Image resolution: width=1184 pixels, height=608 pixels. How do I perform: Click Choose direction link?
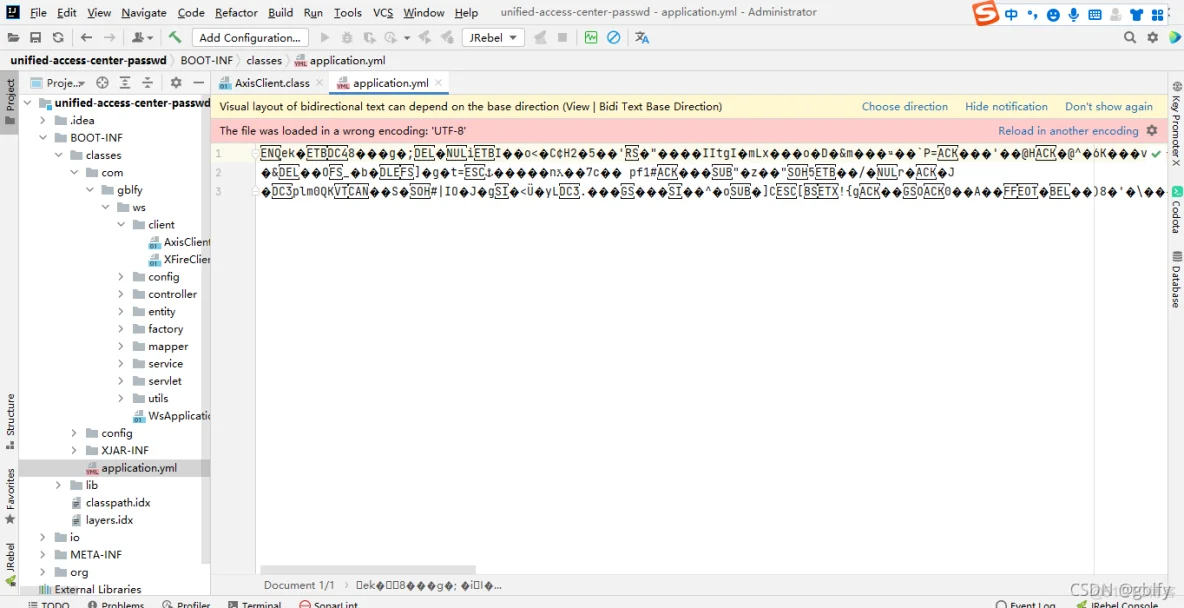tap(905, 106)
